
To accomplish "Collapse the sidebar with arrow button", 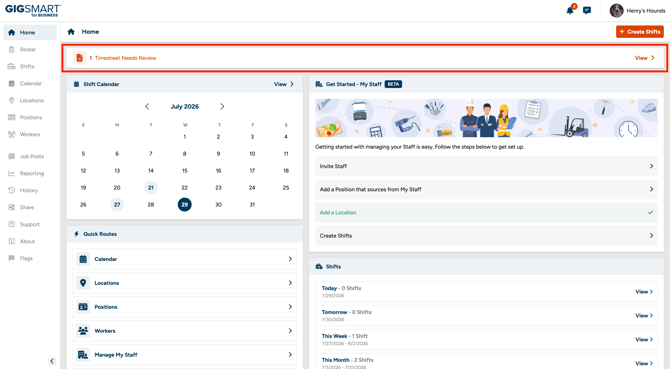I will (x=52, y=361).
